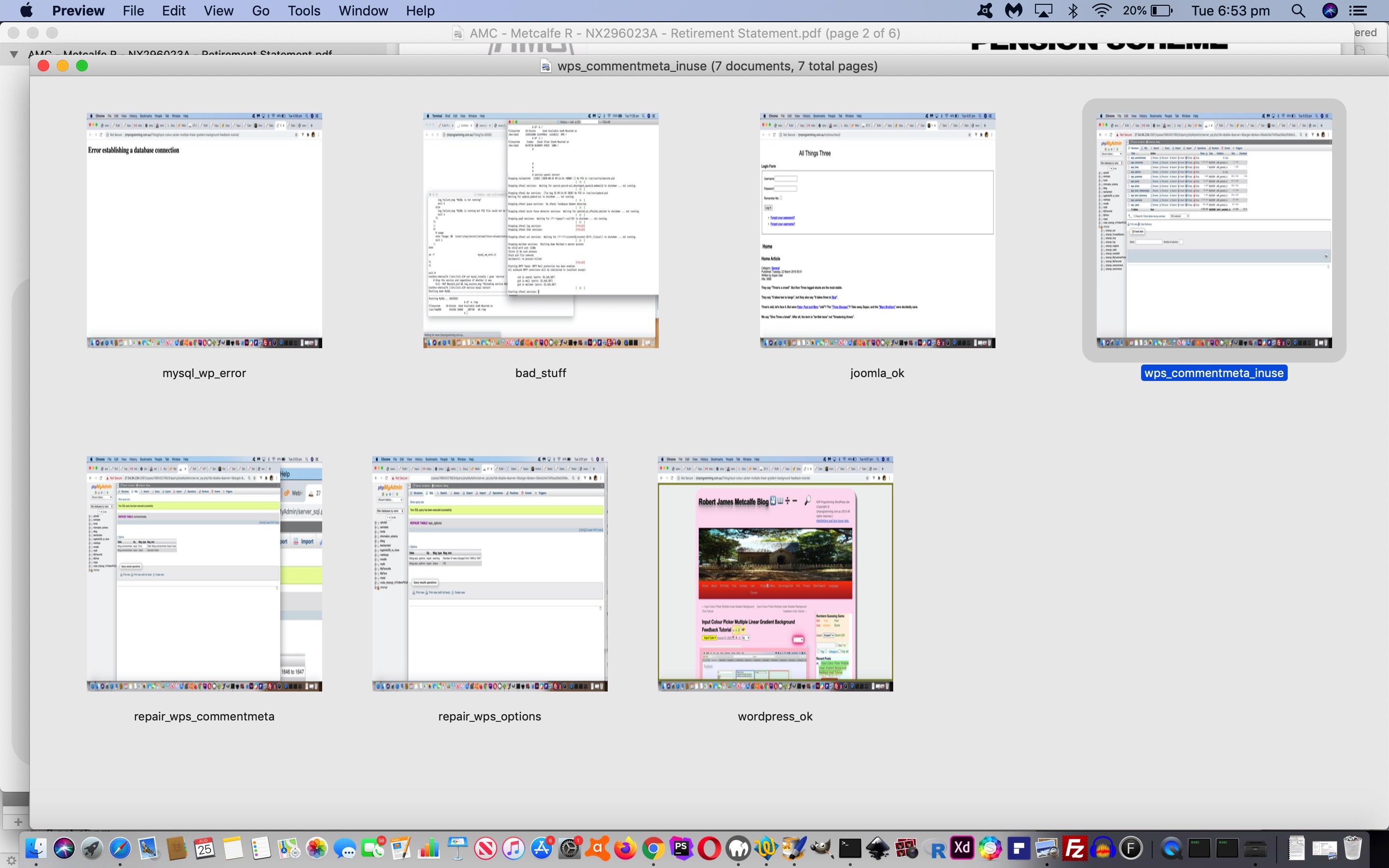
Task: Open MAMP elephant icon in Dock
Action: click(738, 848)
